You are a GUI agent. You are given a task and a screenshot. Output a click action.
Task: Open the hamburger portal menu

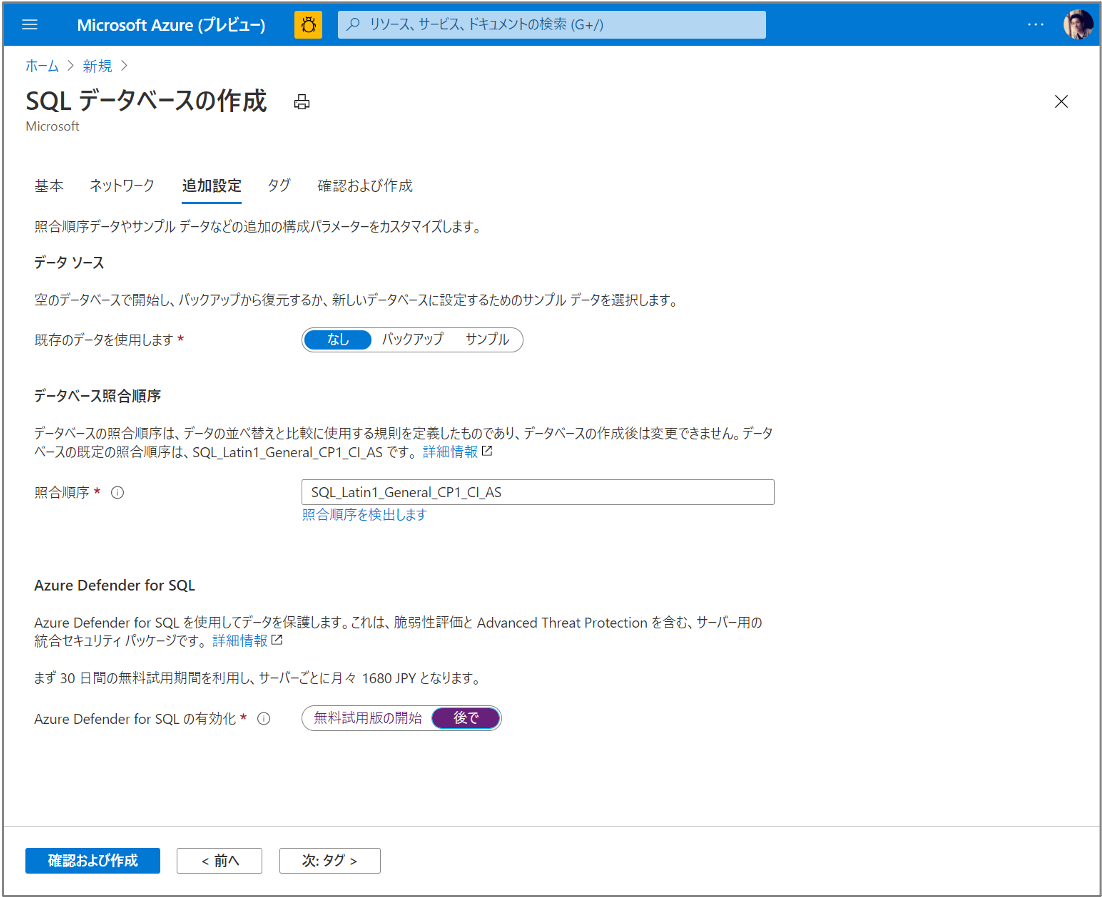click(x=30, y=25)
